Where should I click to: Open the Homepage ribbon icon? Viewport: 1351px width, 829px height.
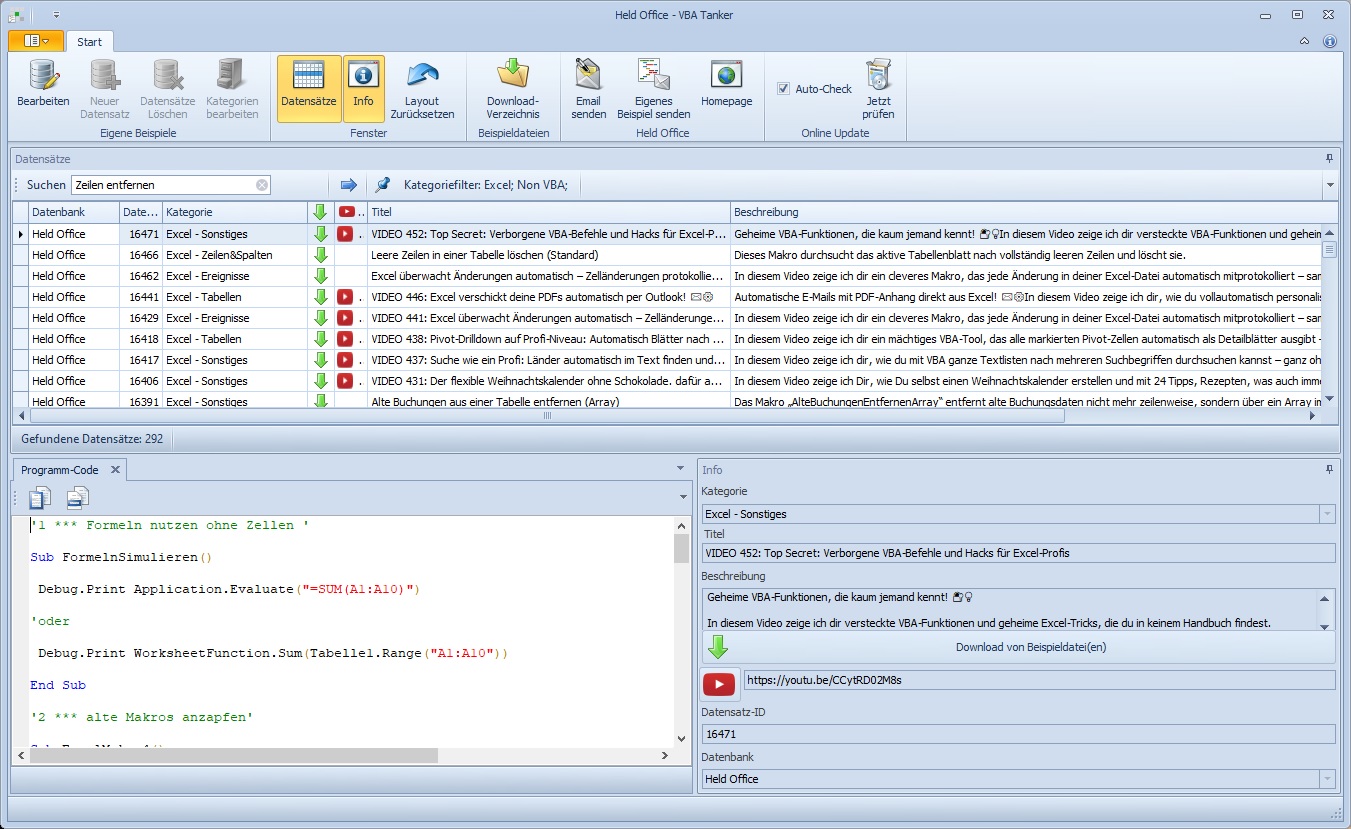coord(726,76)
